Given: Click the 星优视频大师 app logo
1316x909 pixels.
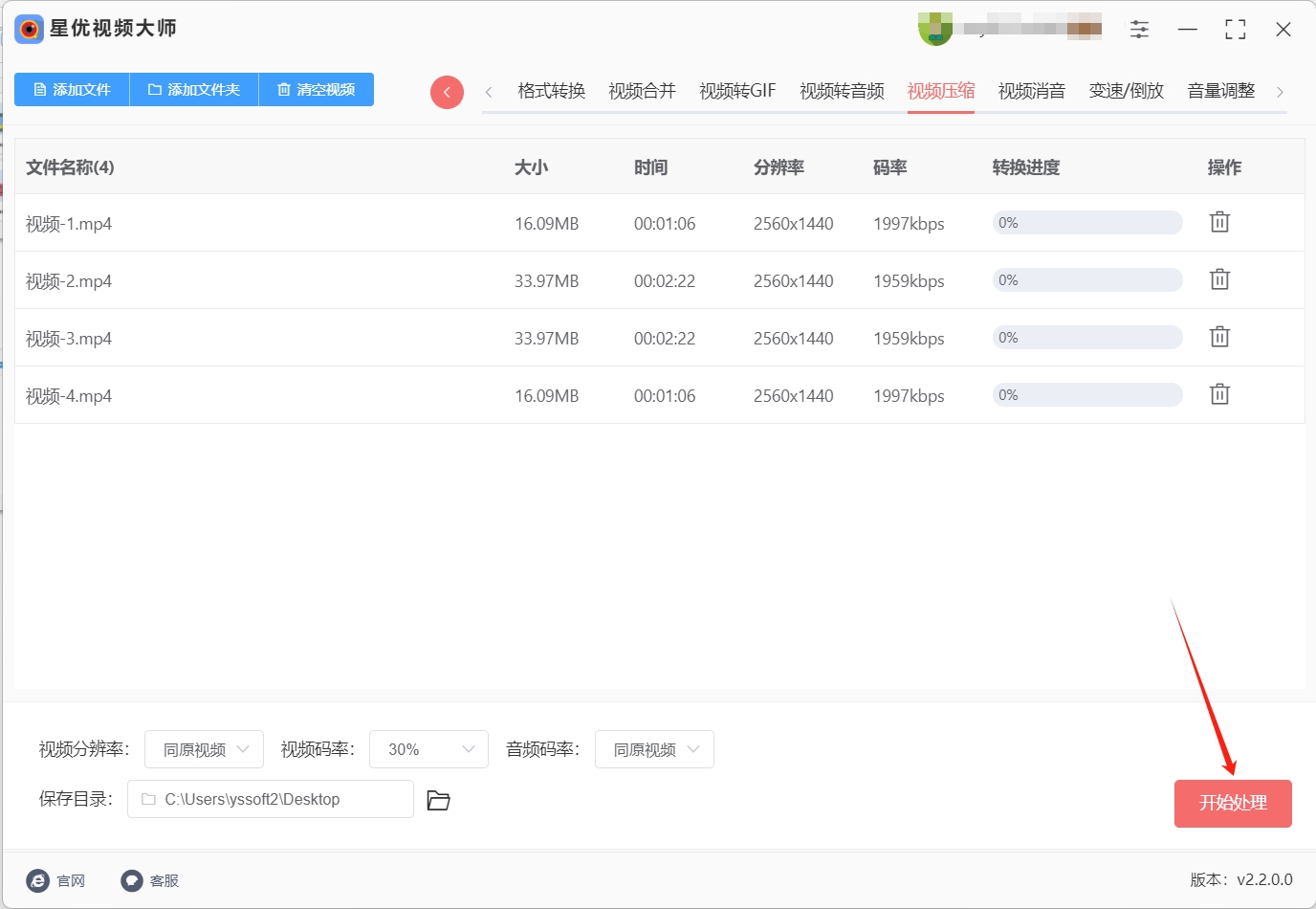Looking at the screenshot, I should [x=29, y=29].
